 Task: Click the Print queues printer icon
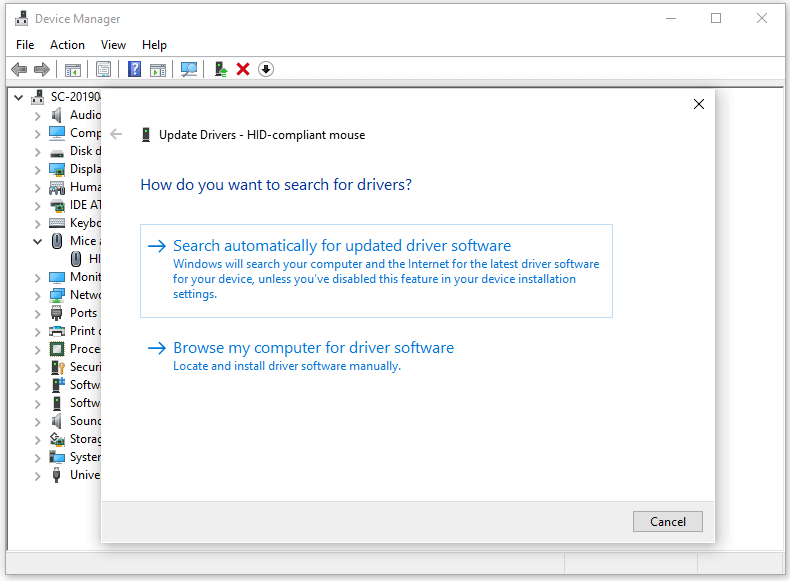57,331
